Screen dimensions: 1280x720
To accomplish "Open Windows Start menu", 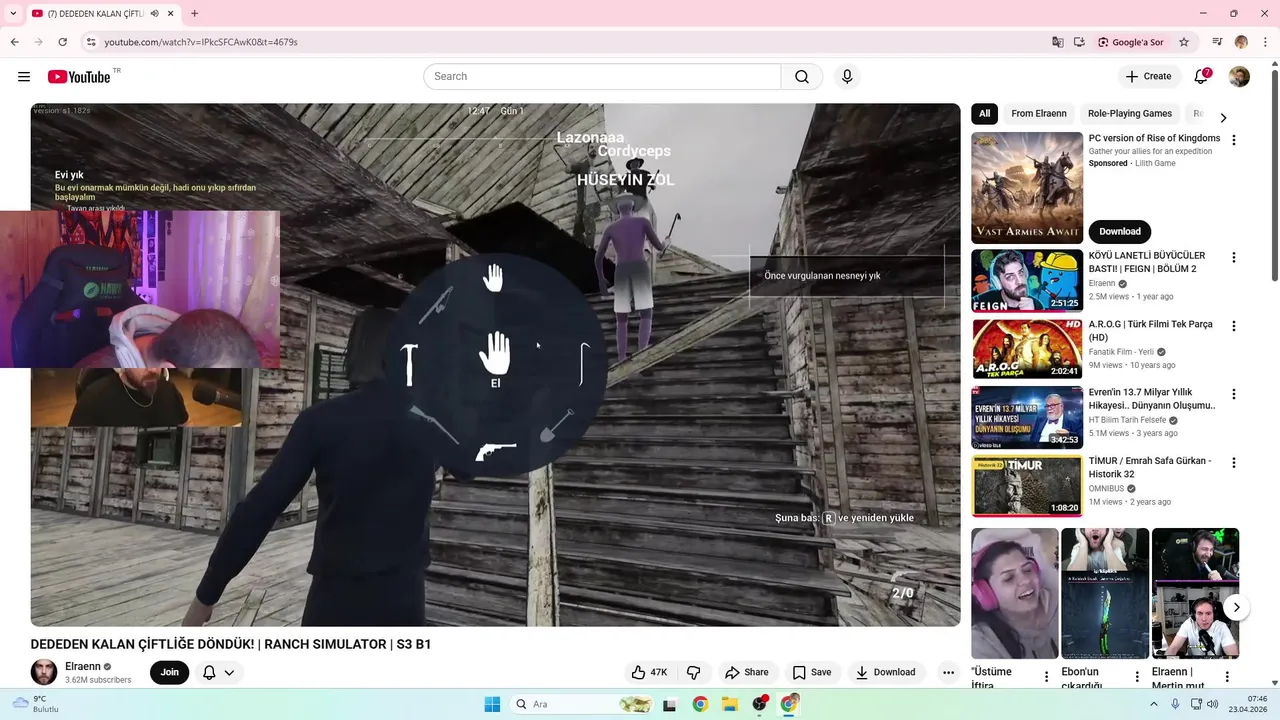I will 492,704.
